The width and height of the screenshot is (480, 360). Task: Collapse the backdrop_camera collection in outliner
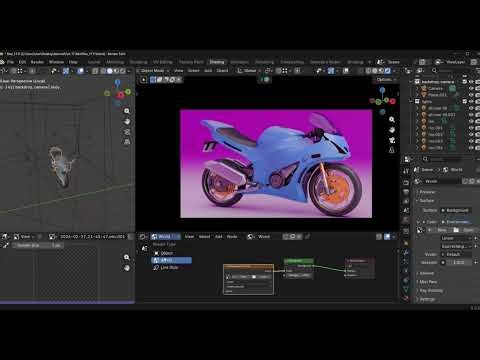(411, 82)
